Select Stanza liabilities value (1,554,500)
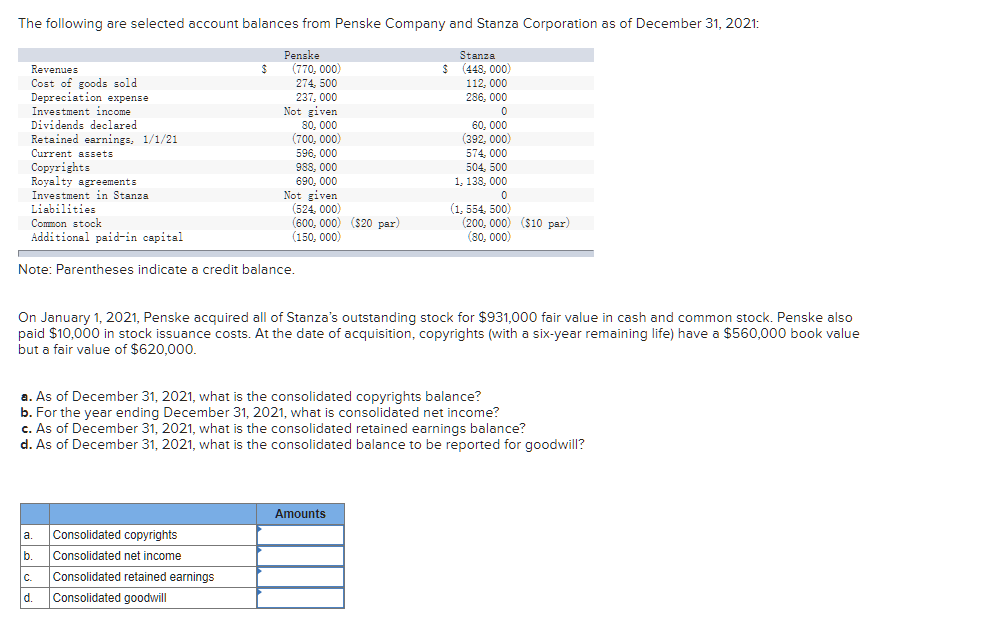Image resolution: width=1004 pixels, height=621 pixels. tap(480, 209)
